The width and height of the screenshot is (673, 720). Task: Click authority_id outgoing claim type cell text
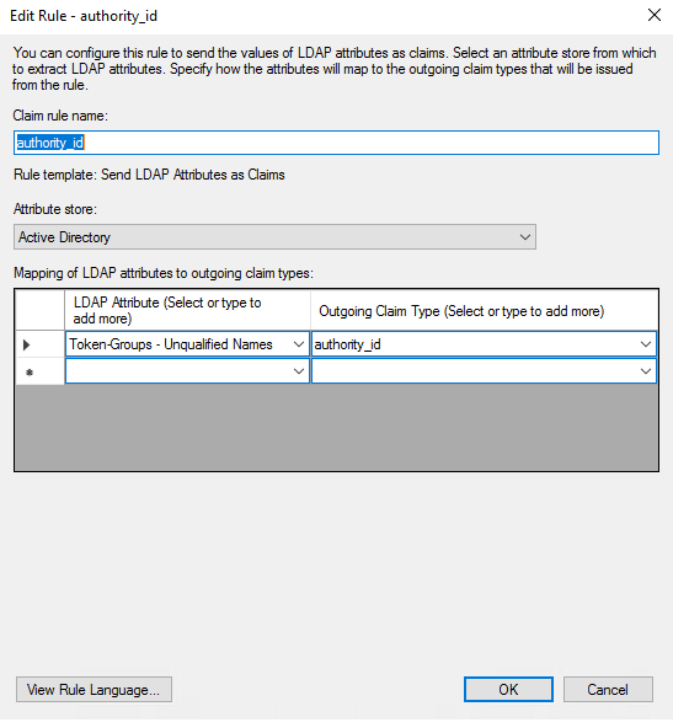tap(349, 345)
